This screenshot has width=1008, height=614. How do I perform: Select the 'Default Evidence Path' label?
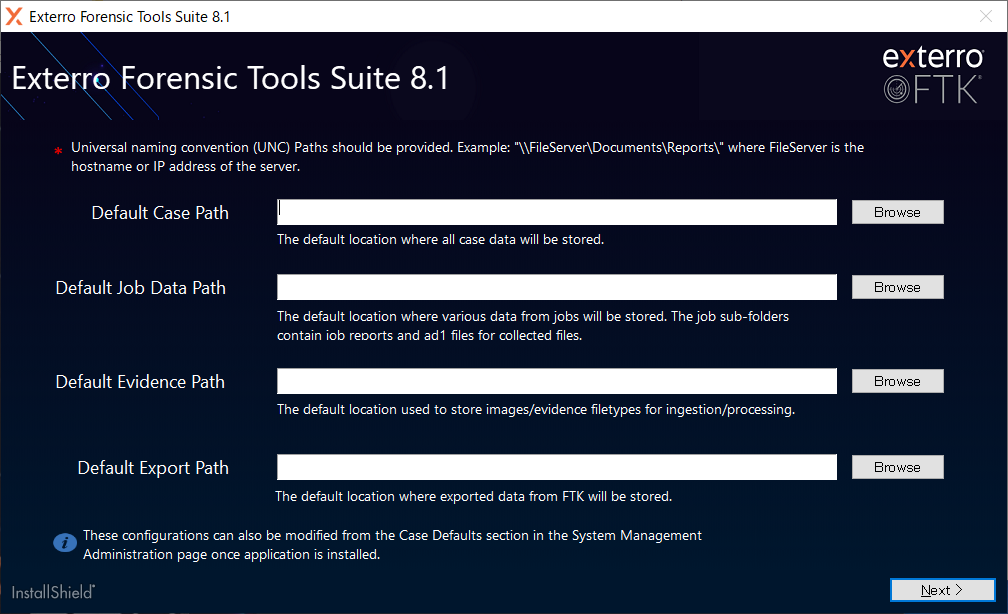click(140, 382)
